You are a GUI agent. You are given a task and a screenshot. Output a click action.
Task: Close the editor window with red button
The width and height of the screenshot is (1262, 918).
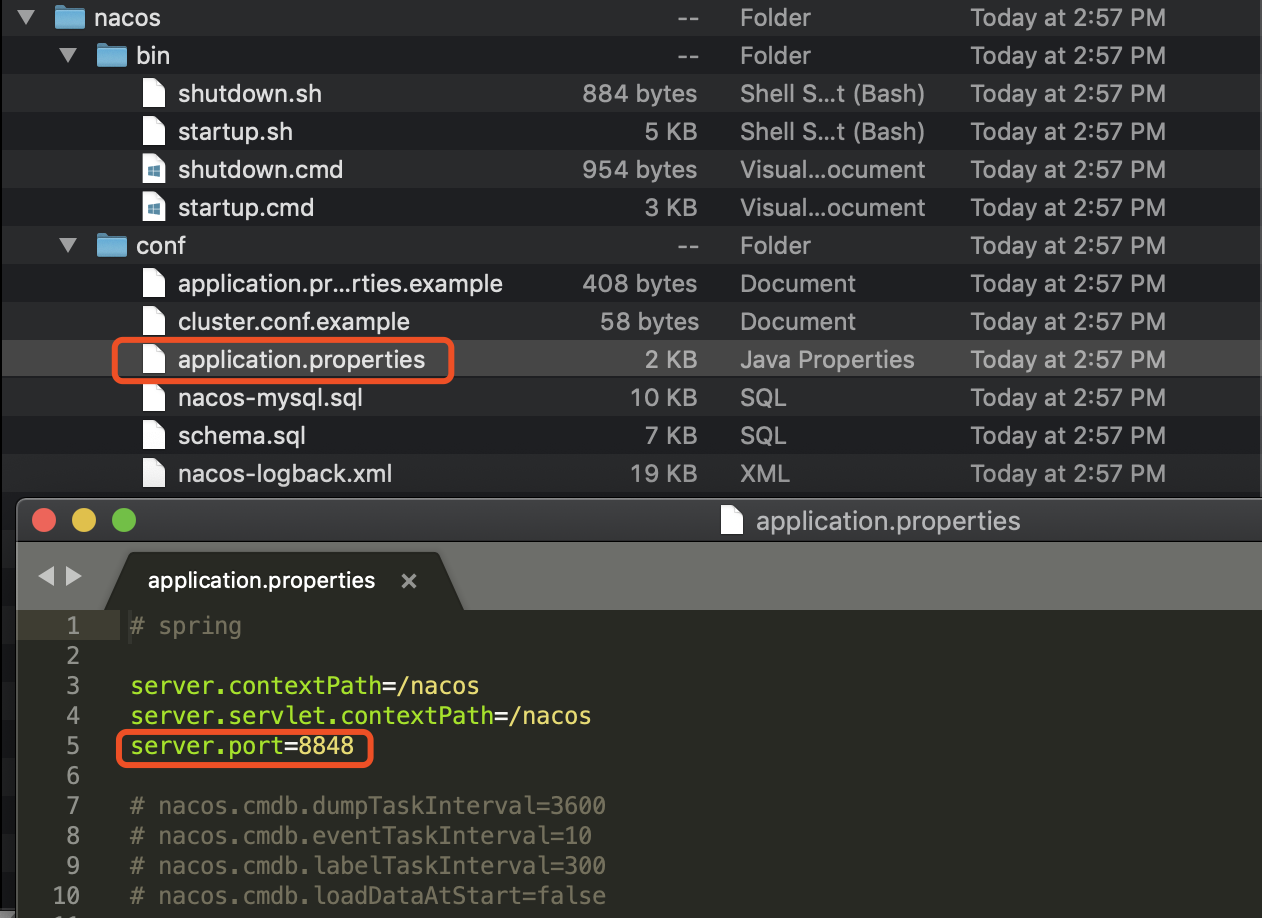pos(44,520)
